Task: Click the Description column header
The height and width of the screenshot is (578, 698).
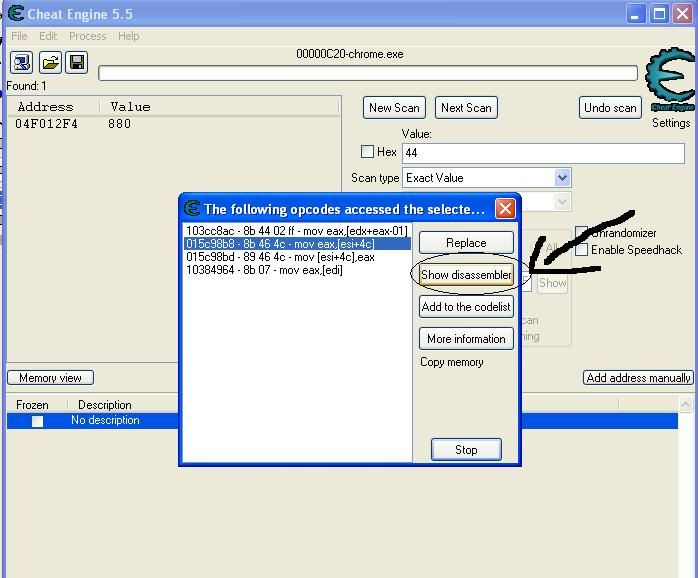Action: pos(105,405)
